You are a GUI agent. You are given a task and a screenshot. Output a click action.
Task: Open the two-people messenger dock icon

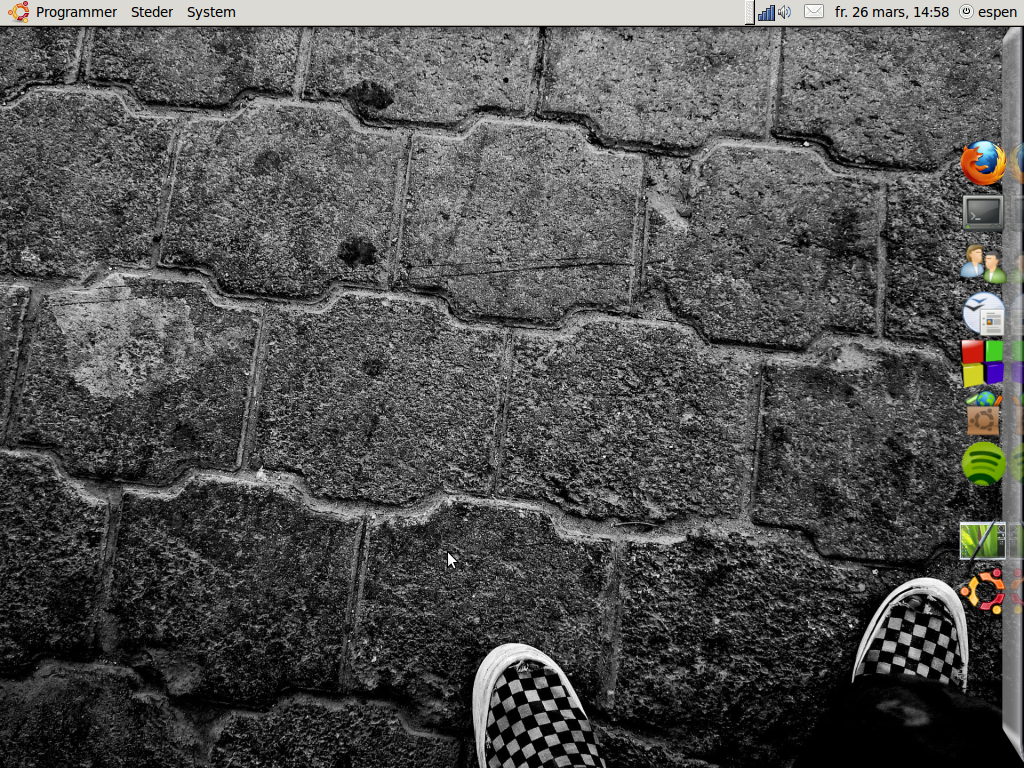pos(983,264)
